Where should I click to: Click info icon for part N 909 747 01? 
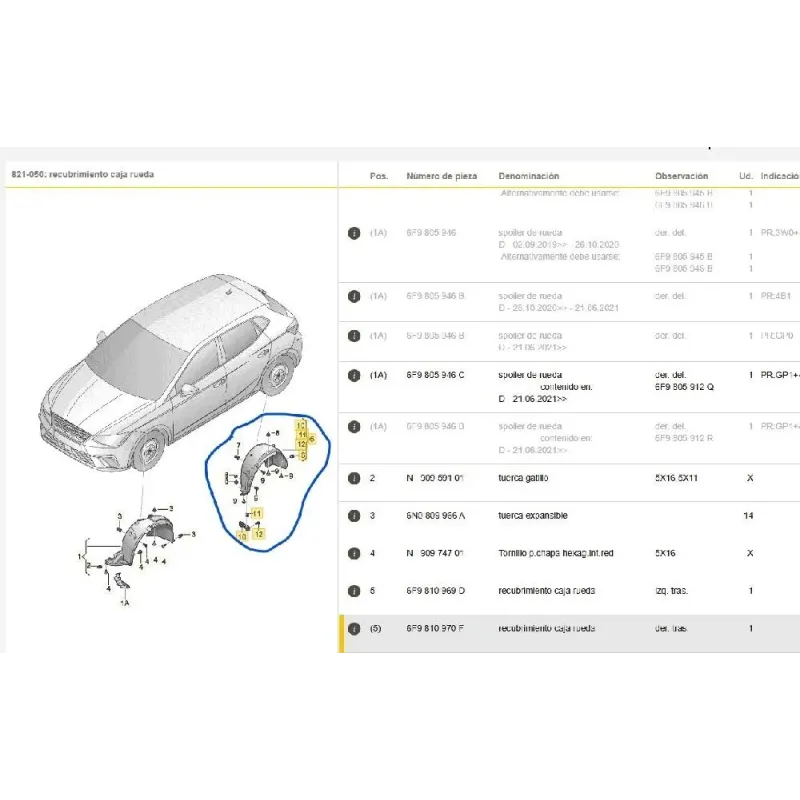(x=353, y=553)
